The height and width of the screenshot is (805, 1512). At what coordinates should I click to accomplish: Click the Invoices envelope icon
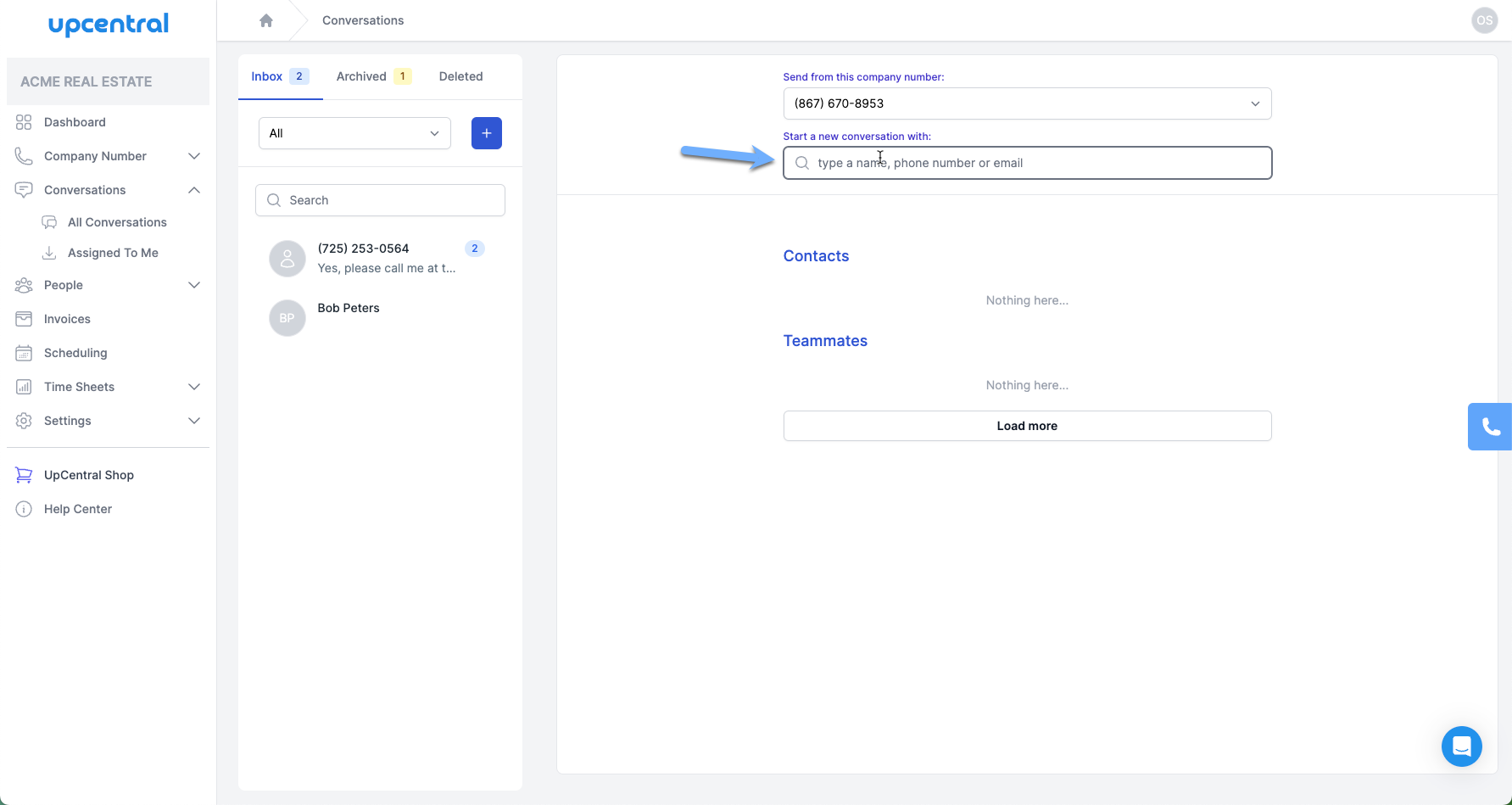(x=24, y=318)
